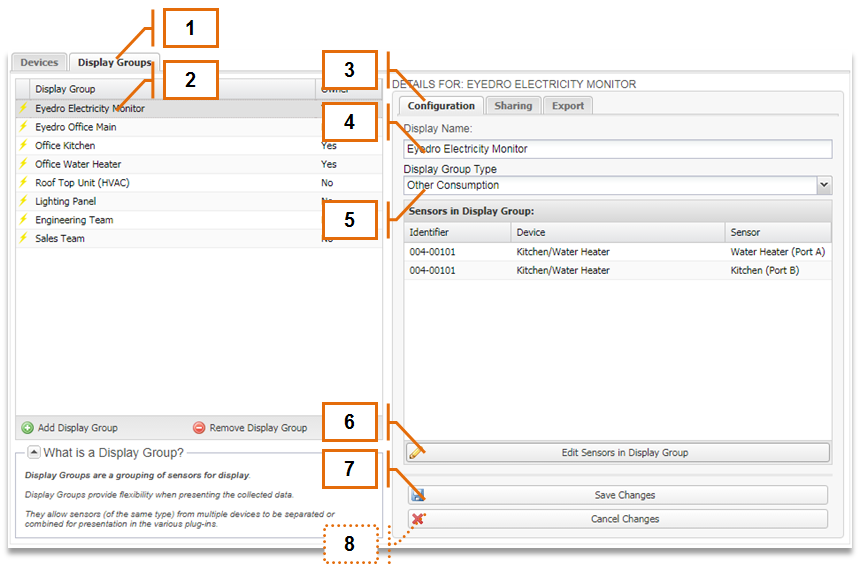Open the Display Groups tab

[114, 62]
